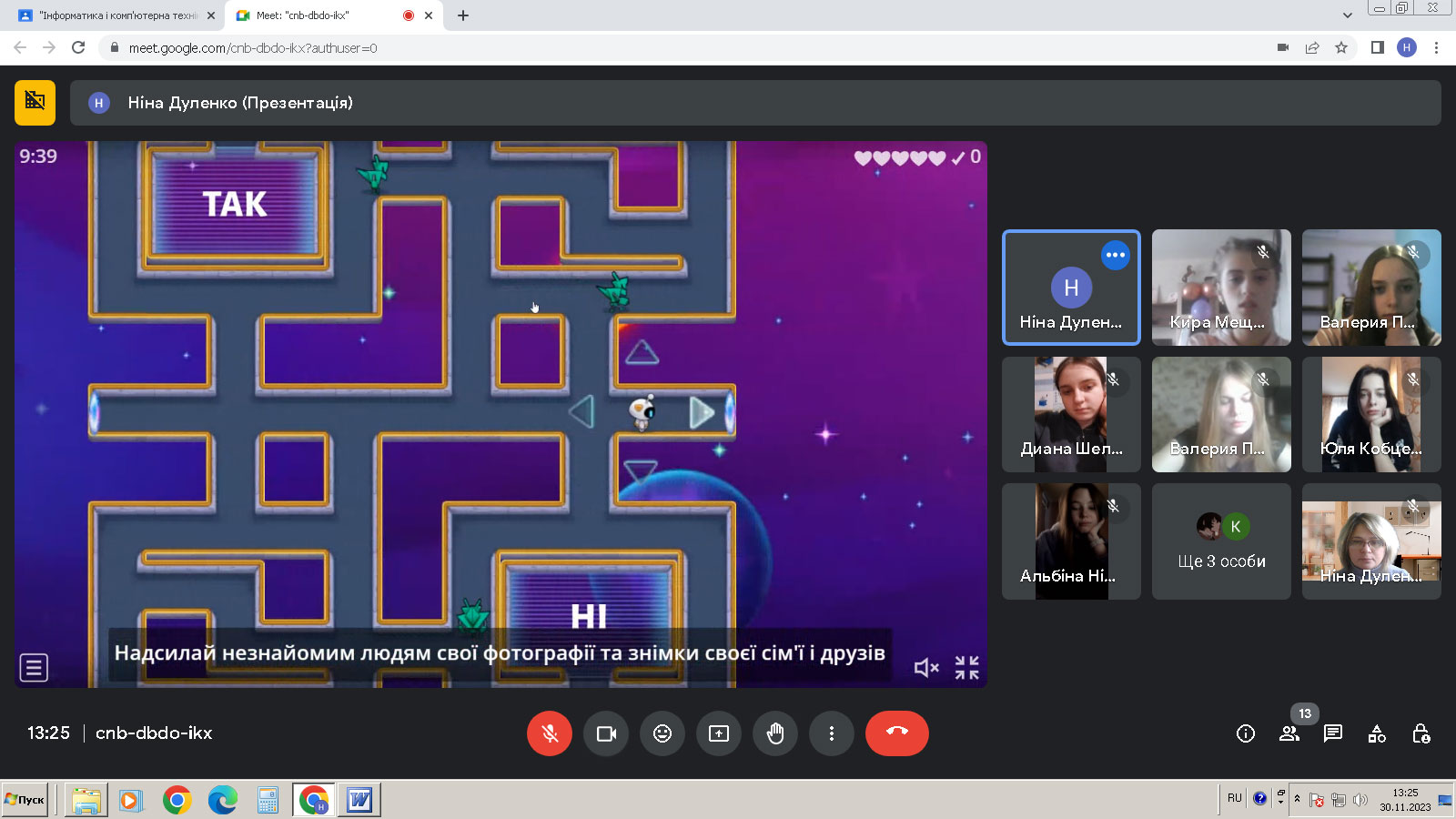Click the НІ answer zone
The width and height of the screenshot is (1456, 819).
(x=589, y=617)
